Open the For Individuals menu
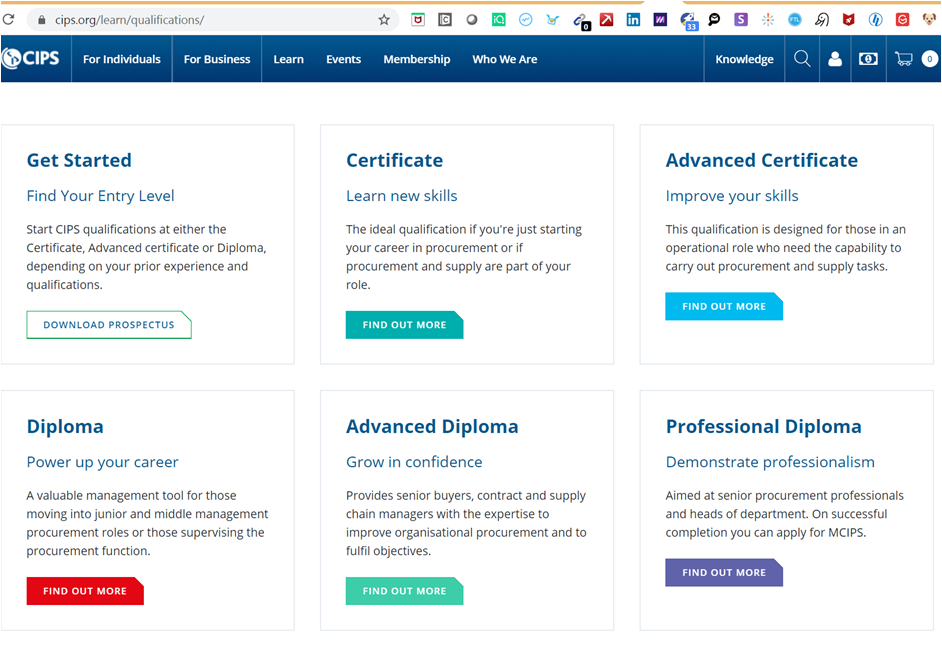This screenshot has height=645, width=942. click(x=121, y=59)
